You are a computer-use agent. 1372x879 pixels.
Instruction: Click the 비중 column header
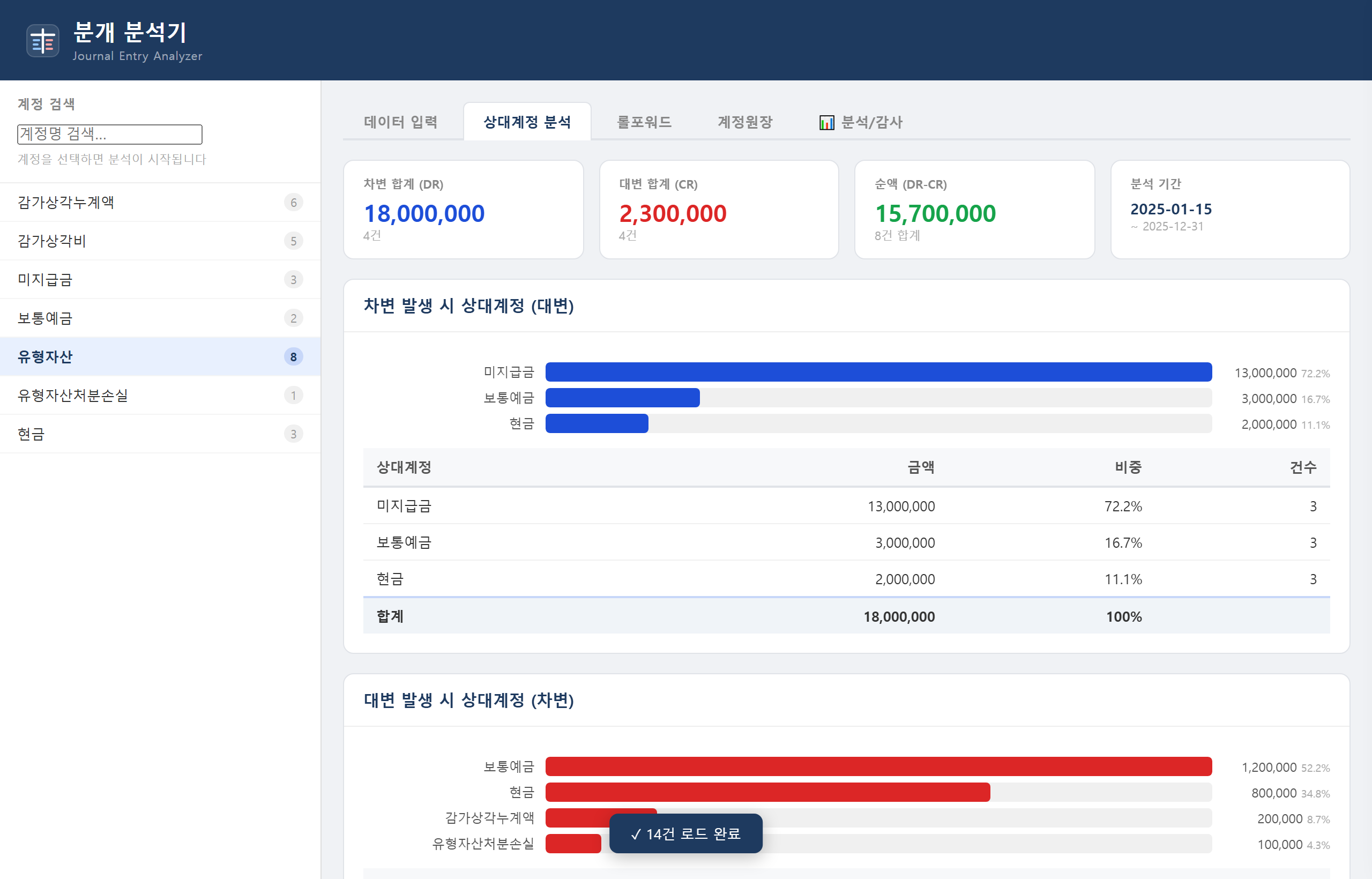tap(1128, 467)
